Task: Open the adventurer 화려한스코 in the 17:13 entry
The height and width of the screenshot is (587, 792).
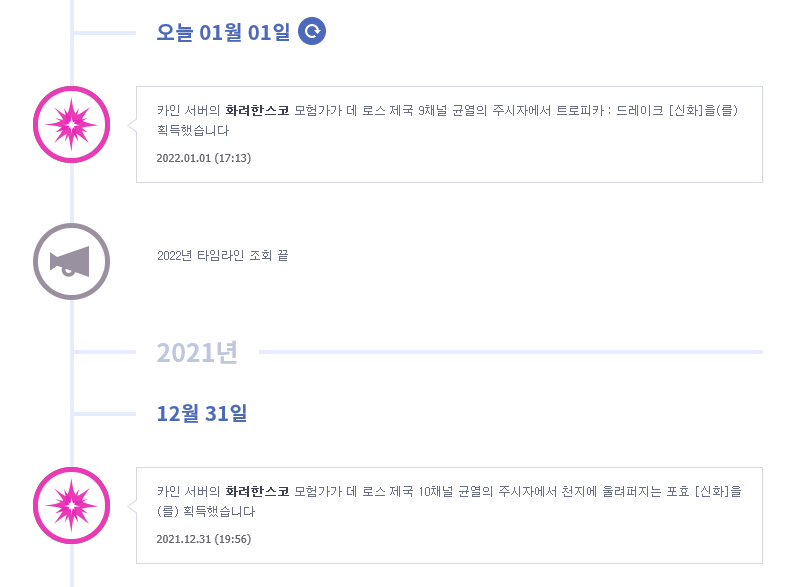Action: pos(257,110)
